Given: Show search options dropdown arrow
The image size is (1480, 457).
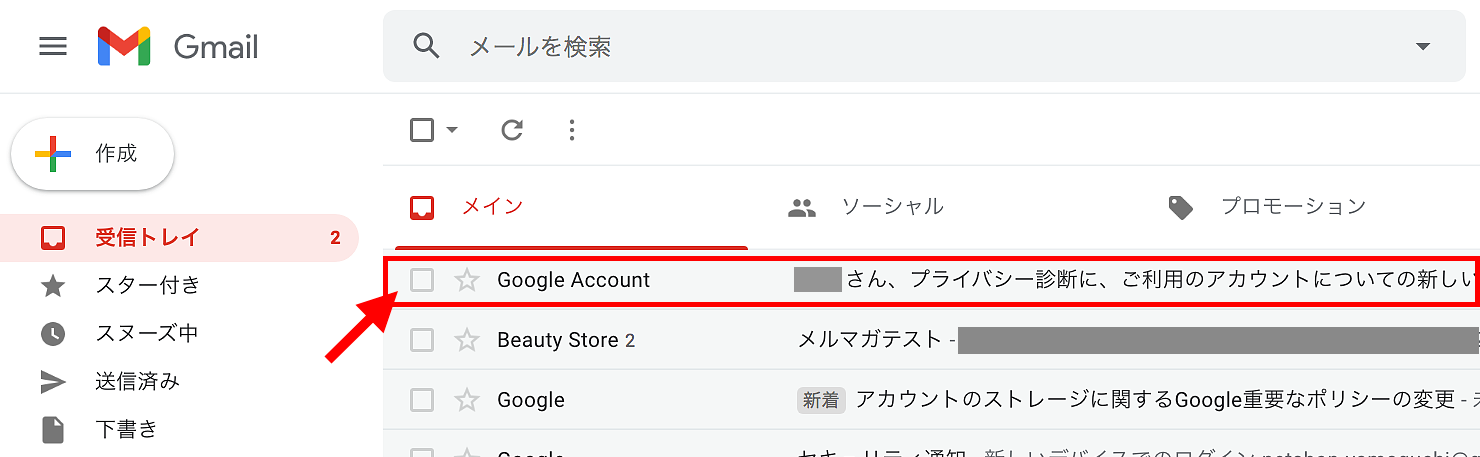Looking at the screenshot, I should click(x=1422, y=47).
